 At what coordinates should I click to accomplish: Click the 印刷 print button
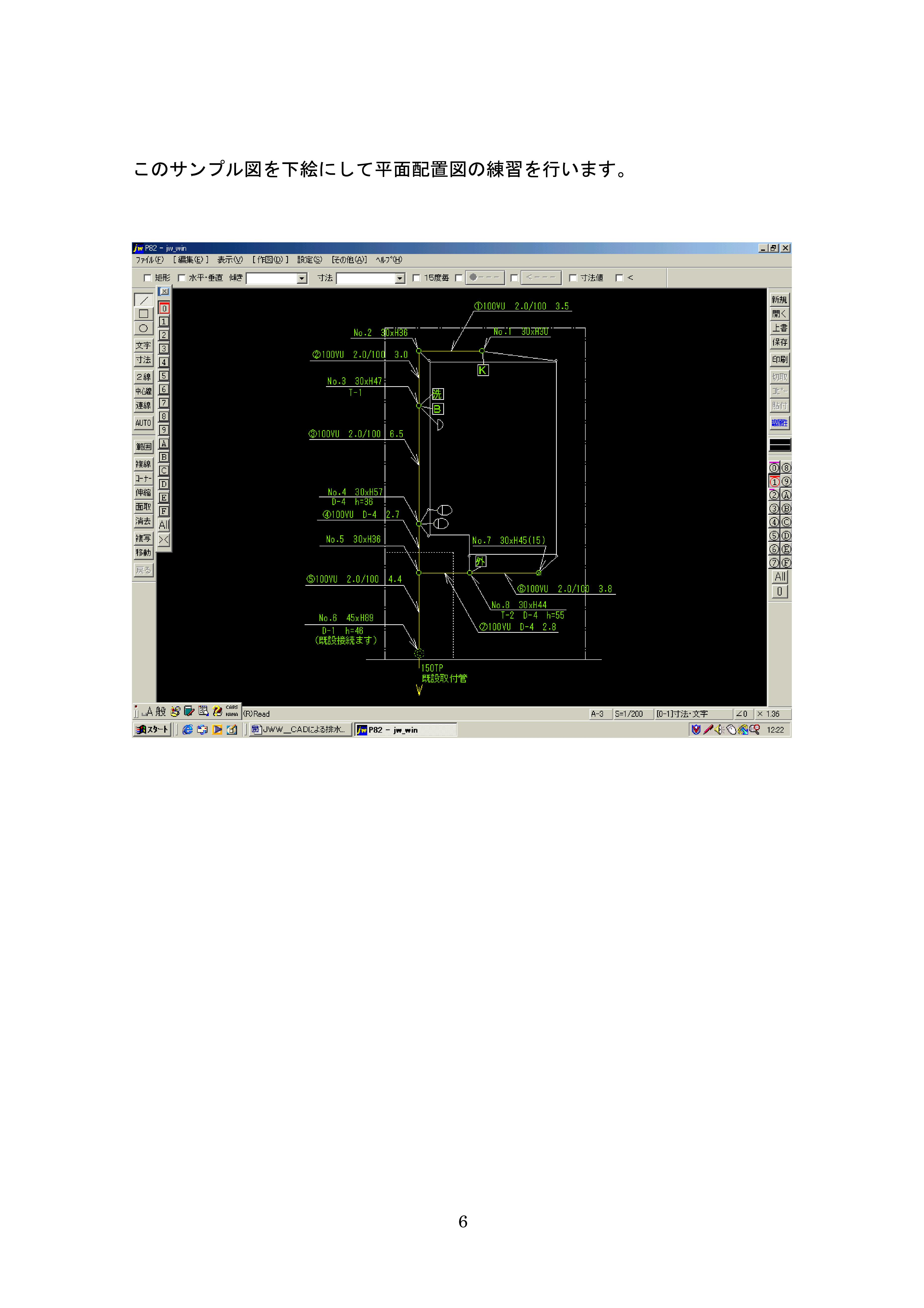click(x=780, y=359)
